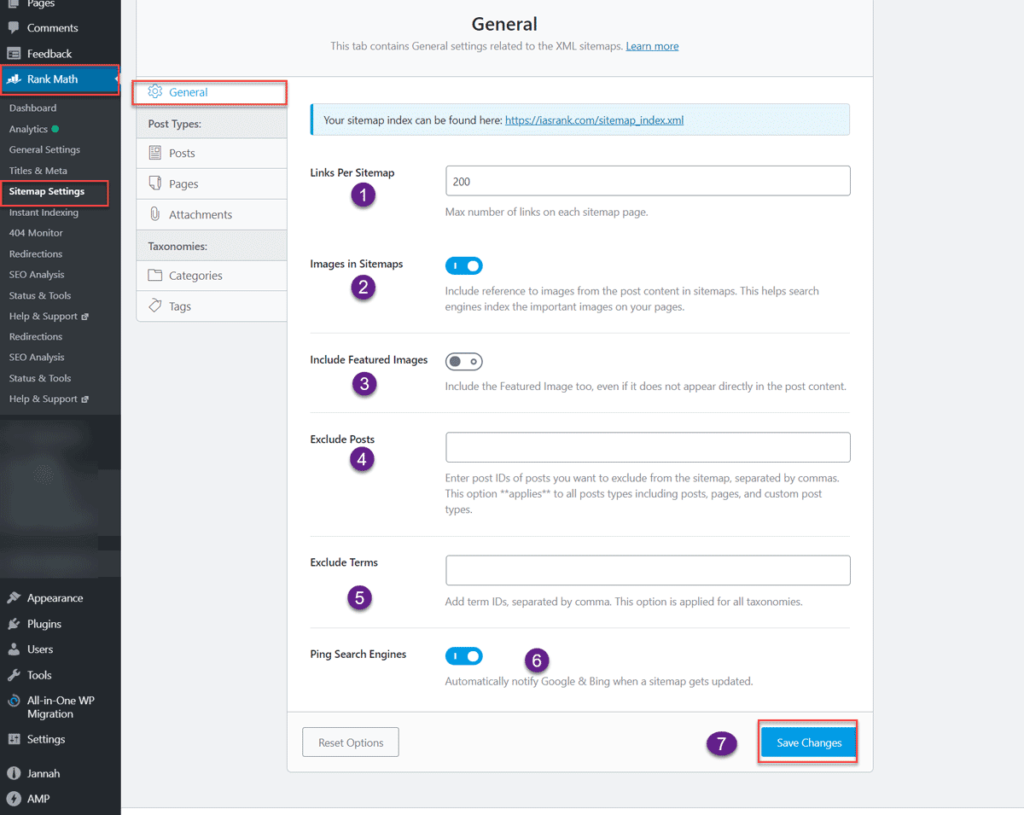
Task: Open the first SEO Analysis submenu item
Action: 37,274
